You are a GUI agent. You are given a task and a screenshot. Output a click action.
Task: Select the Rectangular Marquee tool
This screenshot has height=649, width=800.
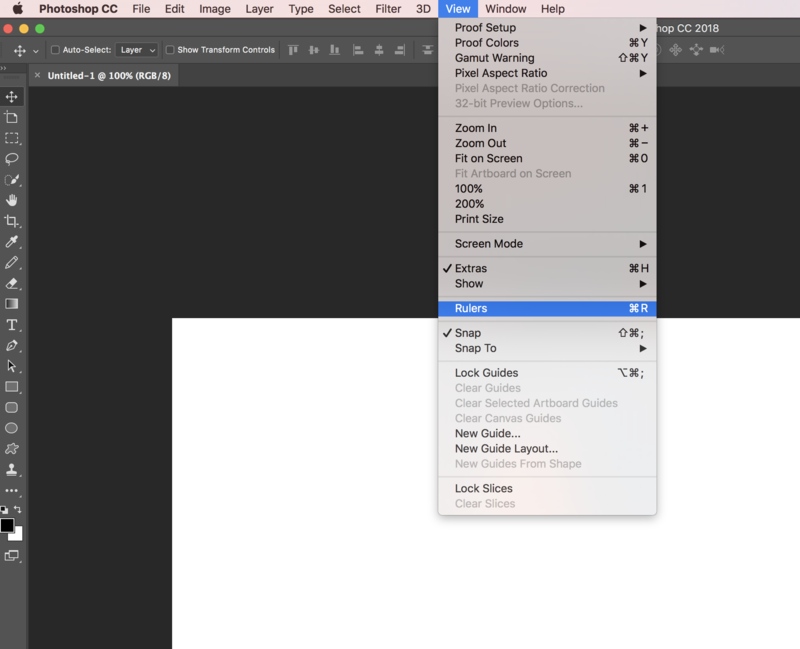[x=11, y=138]
